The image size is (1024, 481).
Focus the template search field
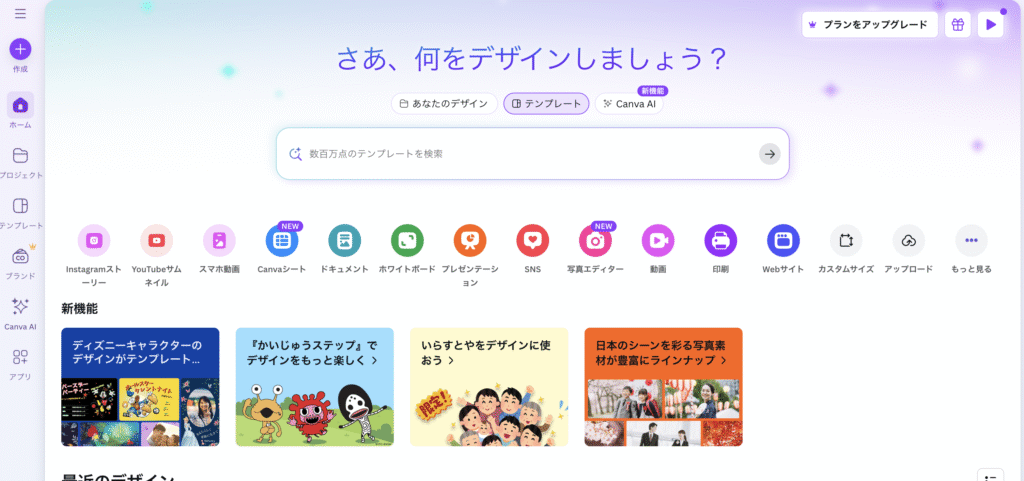(x=532, y=154)
